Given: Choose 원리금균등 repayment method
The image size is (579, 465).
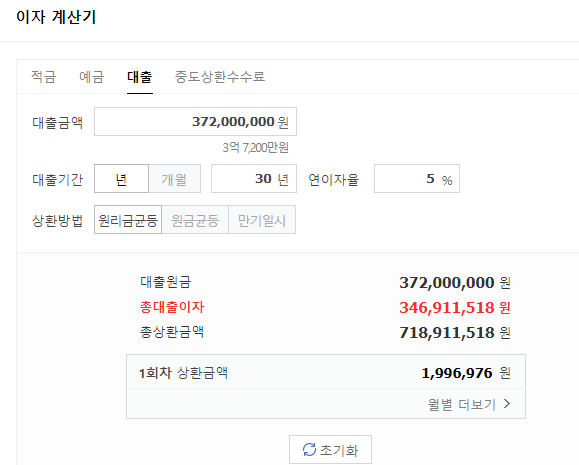Looking at the screenshot, I should coord(128,220).
